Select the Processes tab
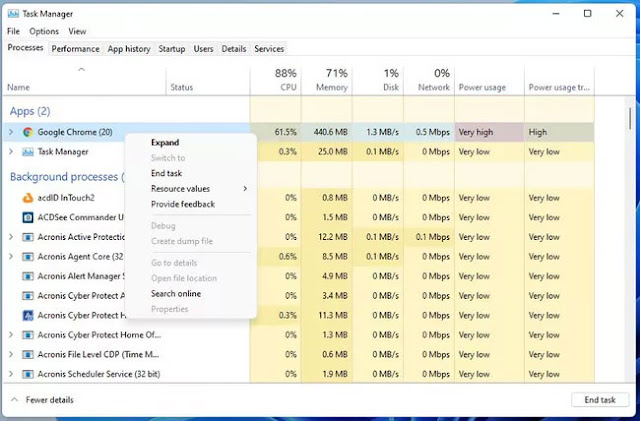This screenshot has width=640, height=421. [25, 48]
